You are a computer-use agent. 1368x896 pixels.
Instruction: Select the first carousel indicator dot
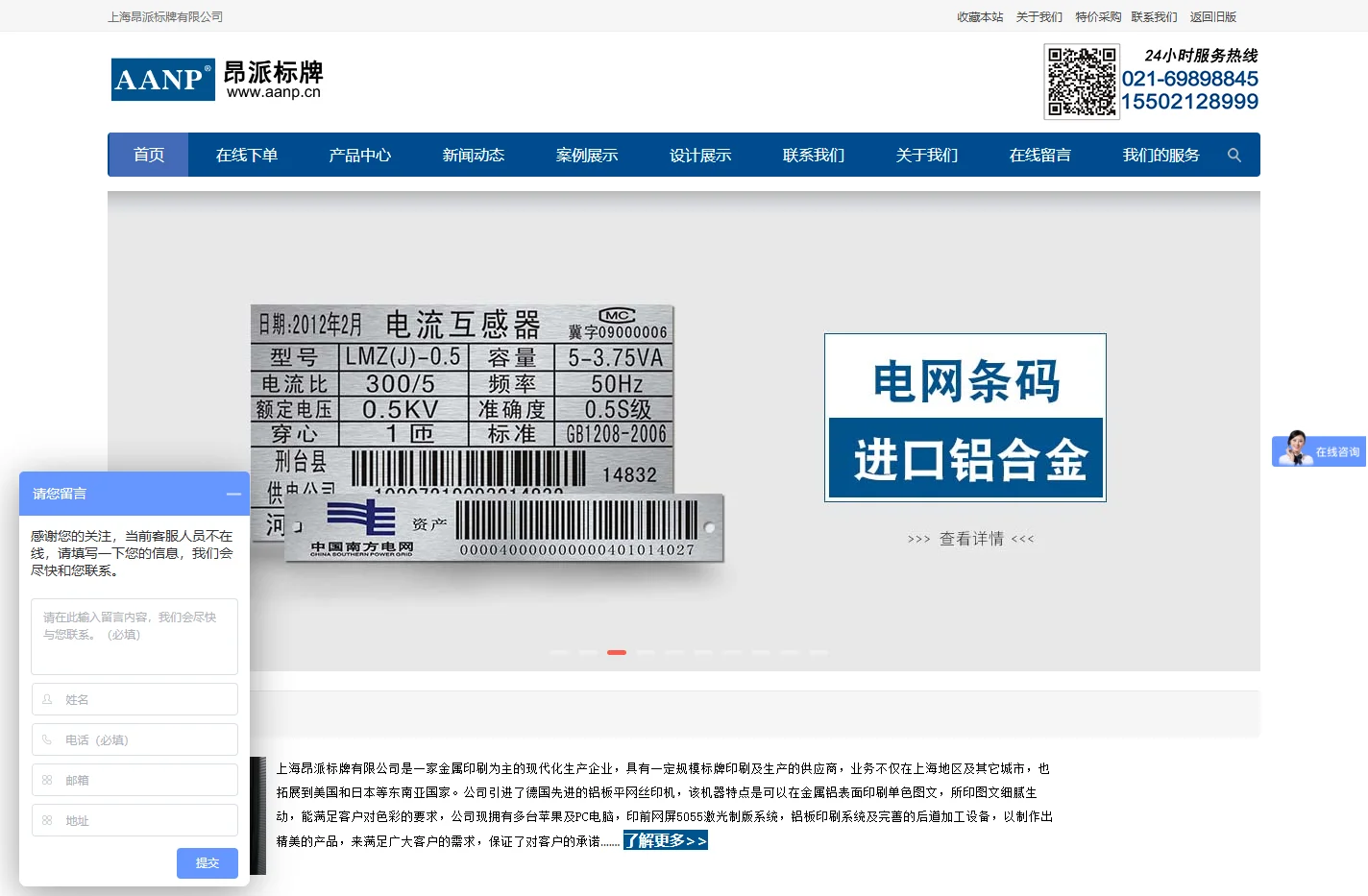coord(559,652)
